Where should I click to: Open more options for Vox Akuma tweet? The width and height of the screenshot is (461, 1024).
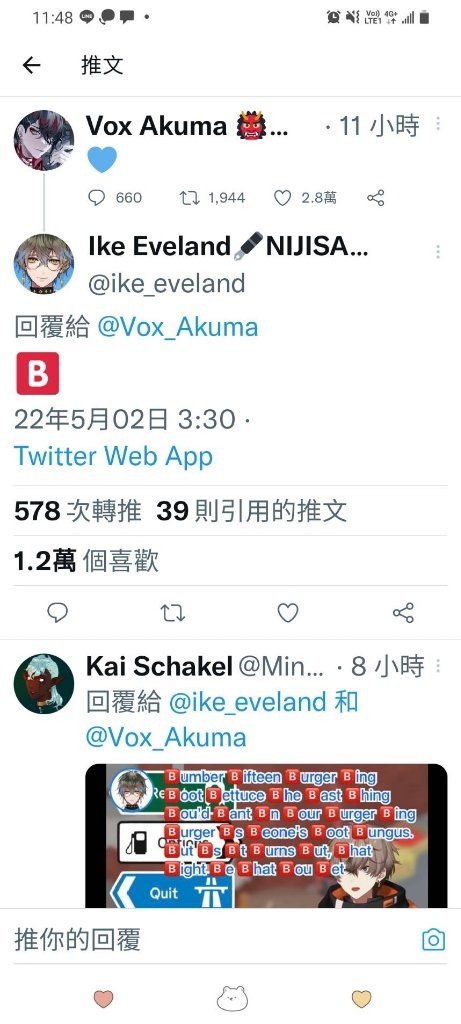[x=437, y=123]
